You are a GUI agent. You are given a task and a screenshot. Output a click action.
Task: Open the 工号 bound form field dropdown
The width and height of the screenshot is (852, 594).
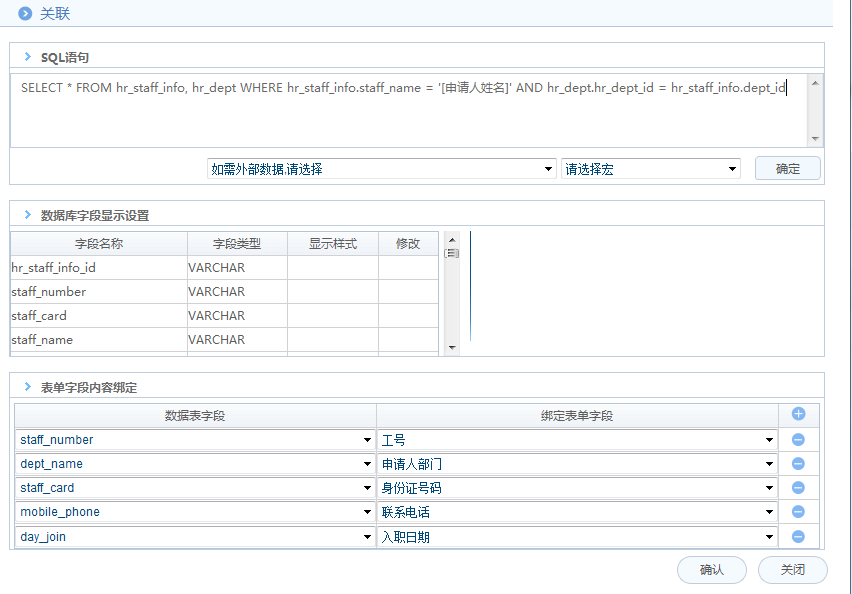[768, 439]
